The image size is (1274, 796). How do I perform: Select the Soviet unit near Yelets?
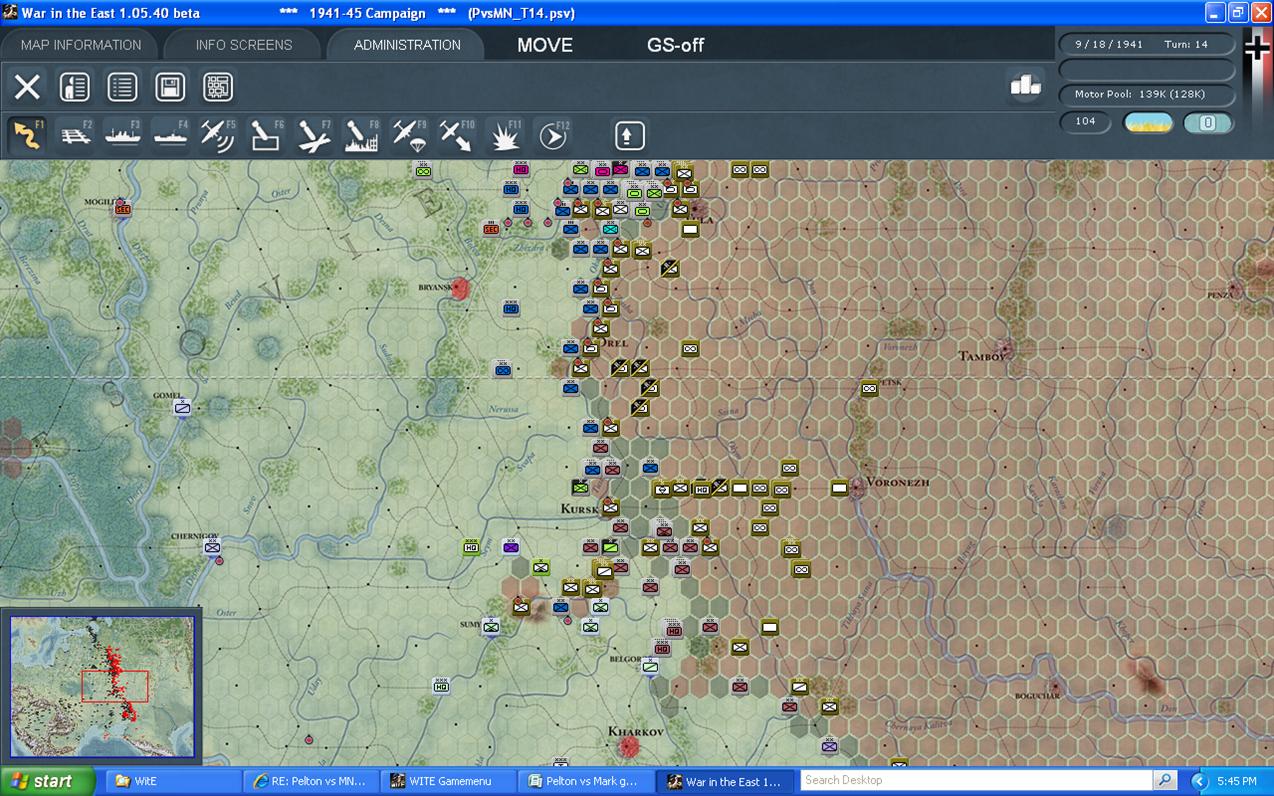[870, 388]
